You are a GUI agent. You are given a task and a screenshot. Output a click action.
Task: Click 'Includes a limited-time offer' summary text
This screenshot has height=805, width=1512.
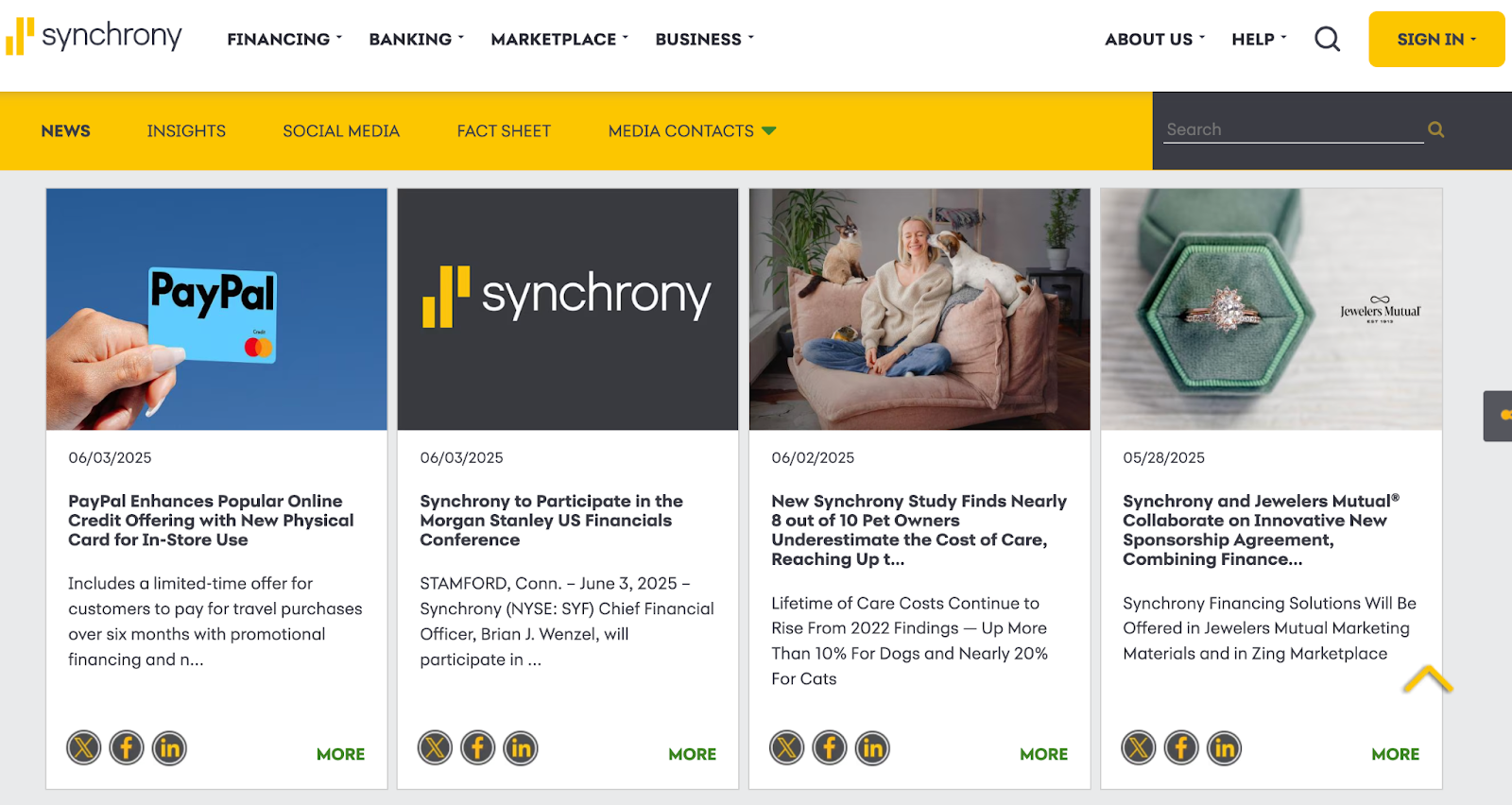[x=215, y=621]
